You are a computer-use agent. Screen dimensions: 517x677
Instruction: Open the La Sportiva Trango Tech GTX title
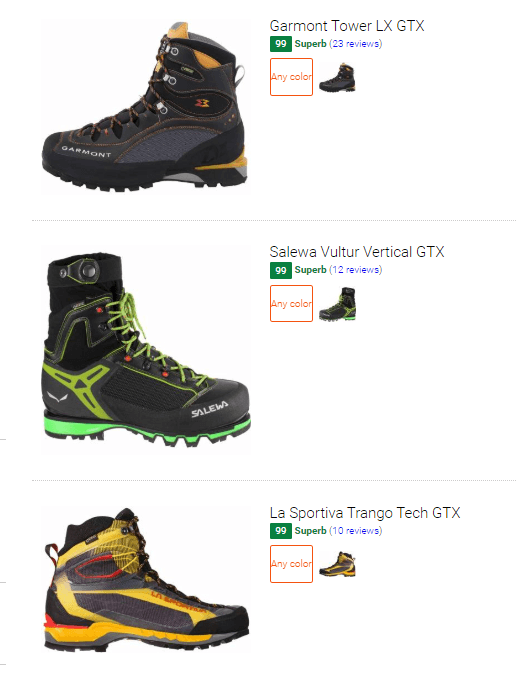365,513
